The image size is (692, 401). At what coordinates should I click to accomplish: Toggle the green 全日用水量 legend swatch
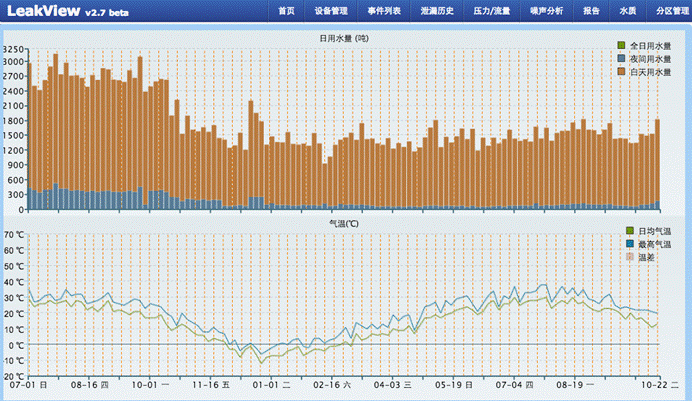click(621, 45)
